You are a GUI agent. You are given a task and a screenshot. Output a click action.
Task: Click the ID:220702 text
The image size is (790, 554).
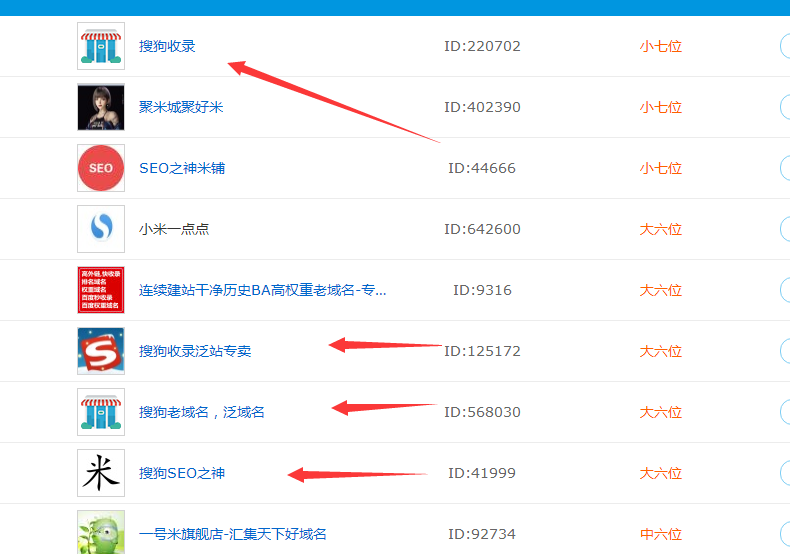482,46
